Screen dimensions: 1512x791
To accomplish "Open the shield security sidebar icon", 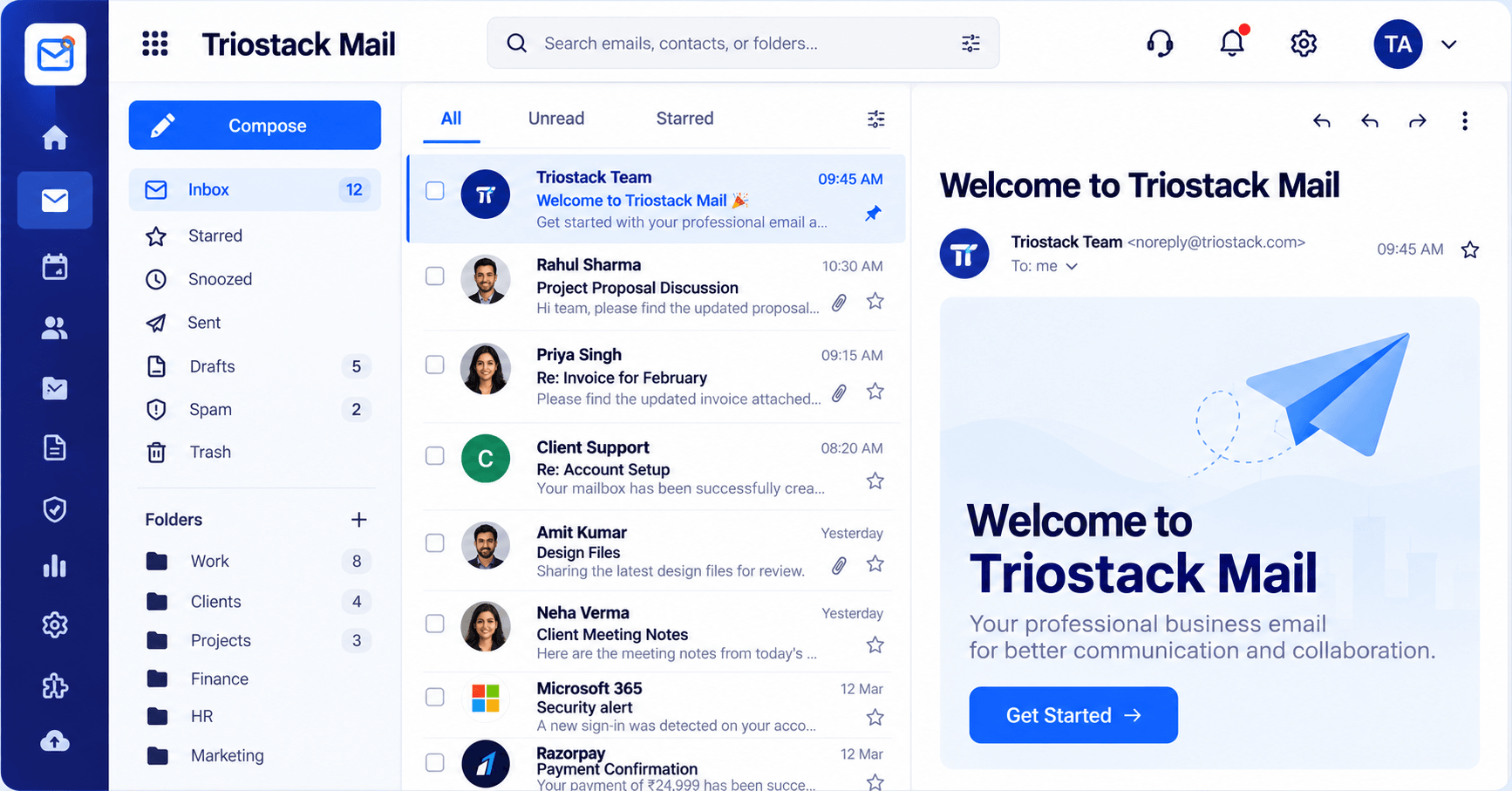I will pos(55,509).
